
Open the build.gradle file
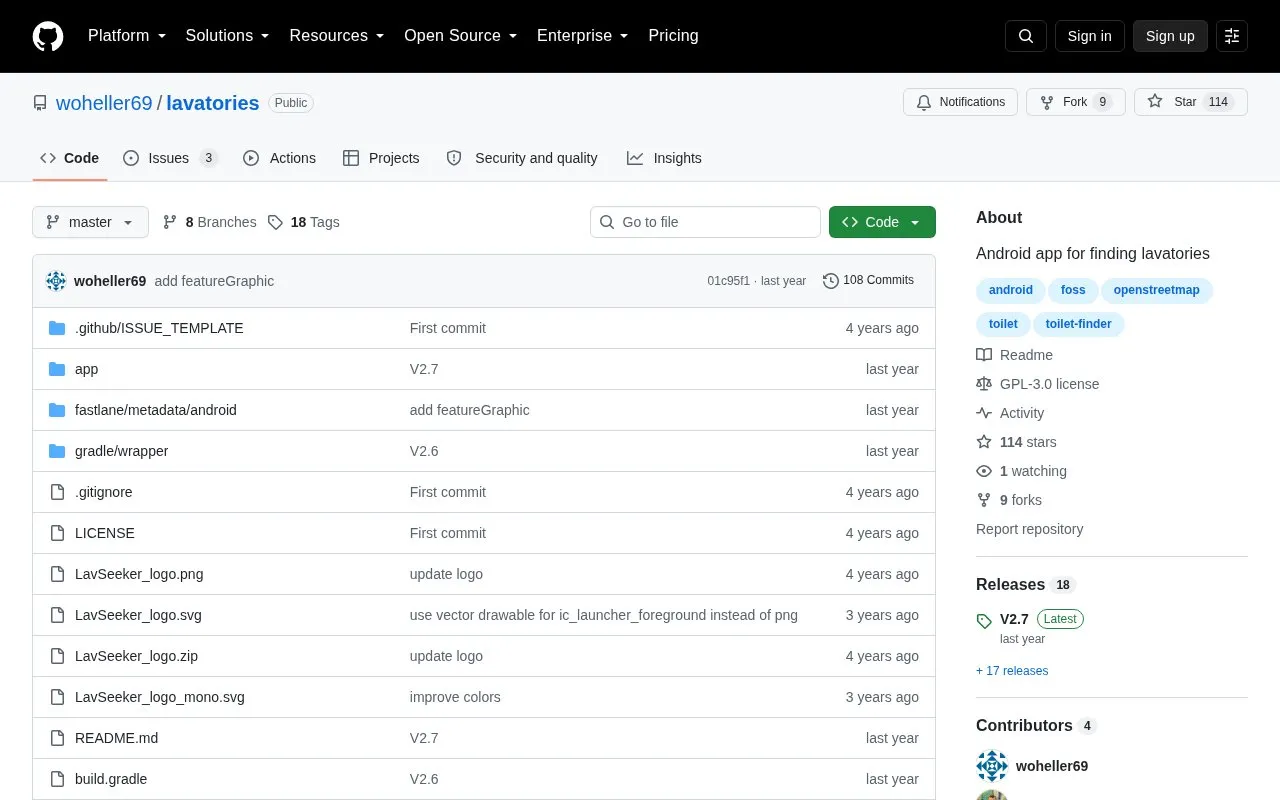pos(111,779)
